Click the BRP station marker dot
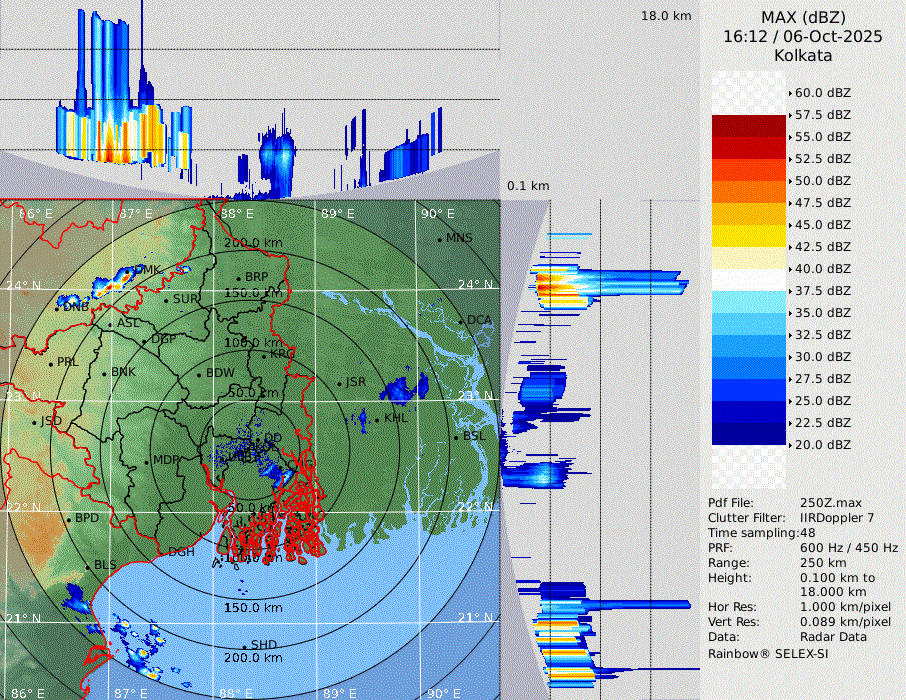This screenshot has width=906, height=700. (238, 278)
